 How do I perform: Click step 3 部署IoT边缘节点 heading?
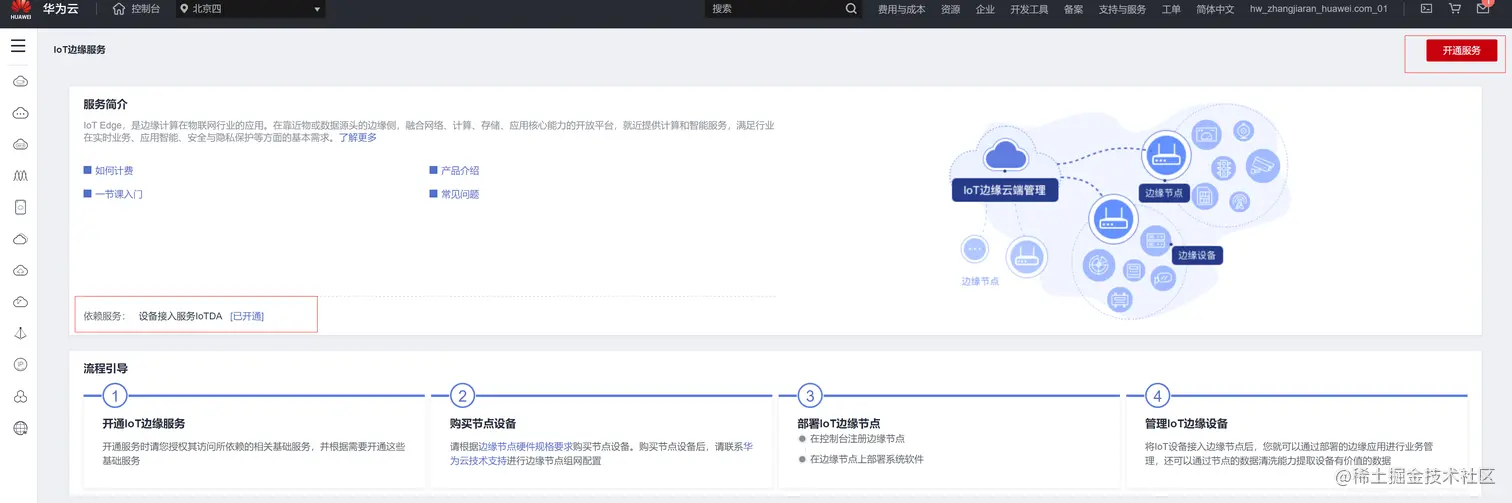tap(839, 424)
